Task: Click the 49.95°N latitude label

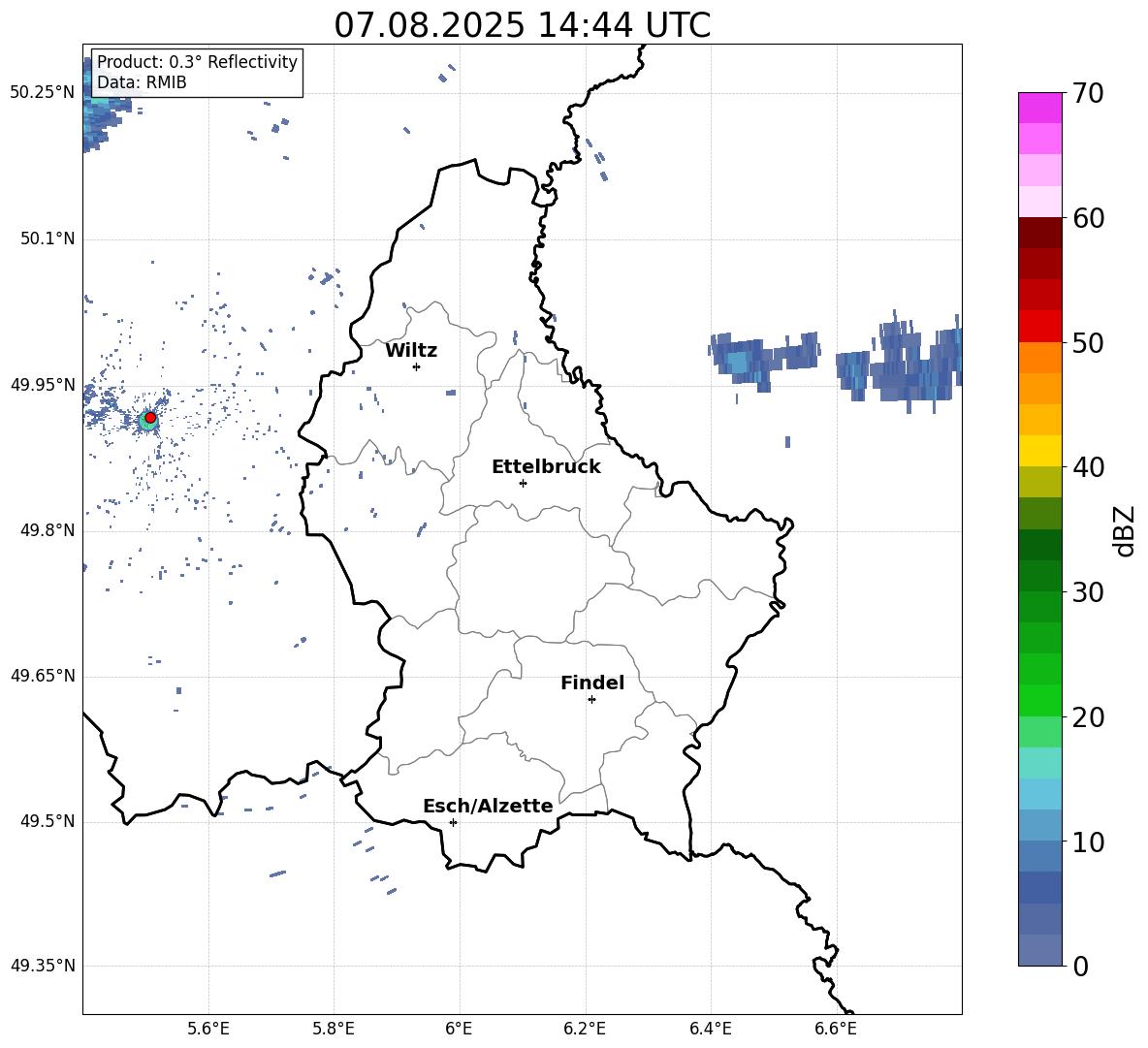Action: click(43, 385)
